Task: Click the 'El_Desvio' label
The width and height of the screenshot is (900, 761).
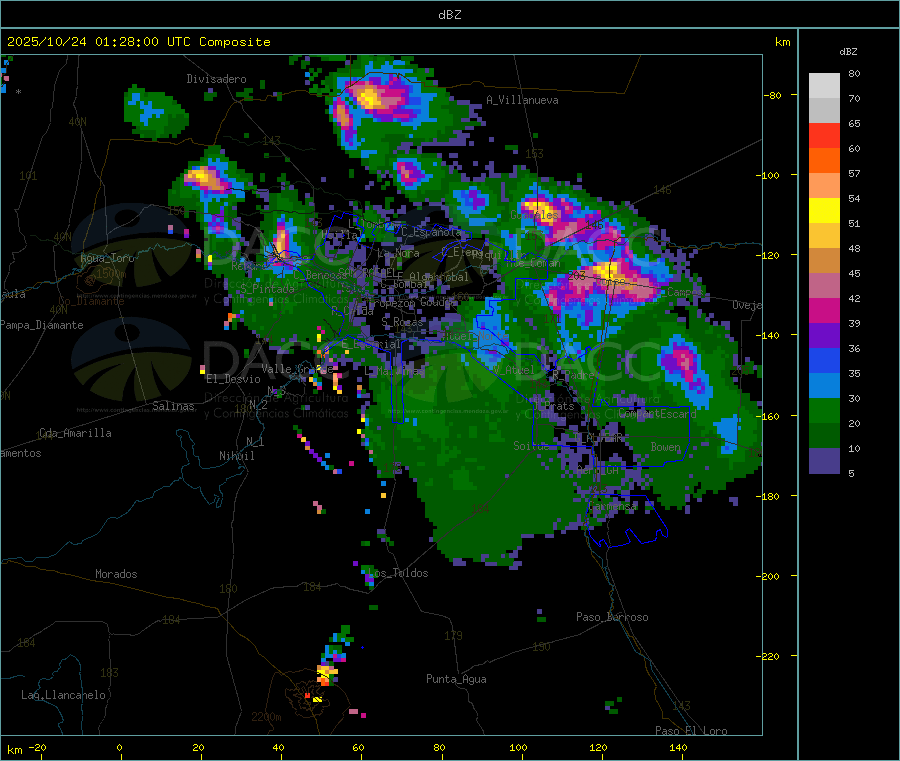Action: click(233, 379)
